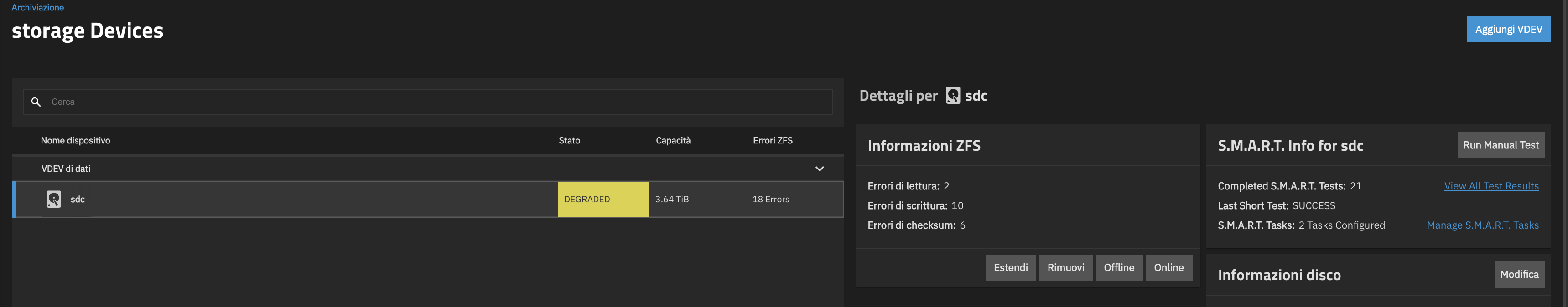The width and height of the screenshot is (1568, 307).
Task: Bring the disk Online
Action: 1168,267
